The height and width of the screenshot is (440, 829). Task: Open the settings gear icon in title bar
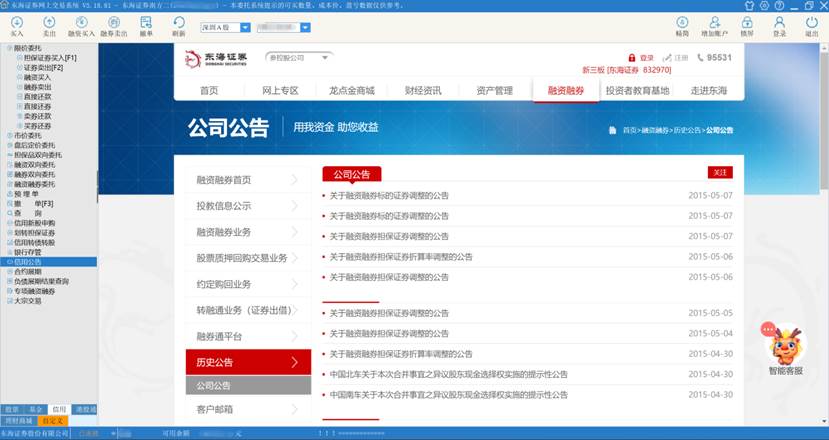[764, 5]
